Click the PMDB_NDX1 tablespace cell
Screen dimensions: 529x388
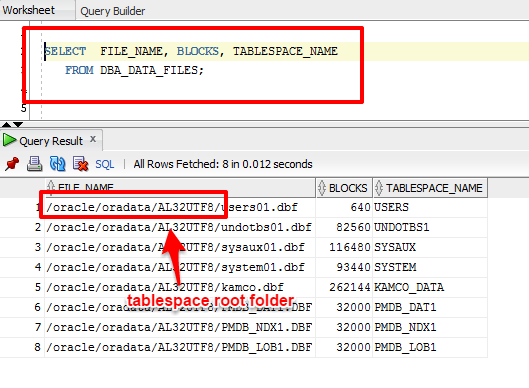430,327
